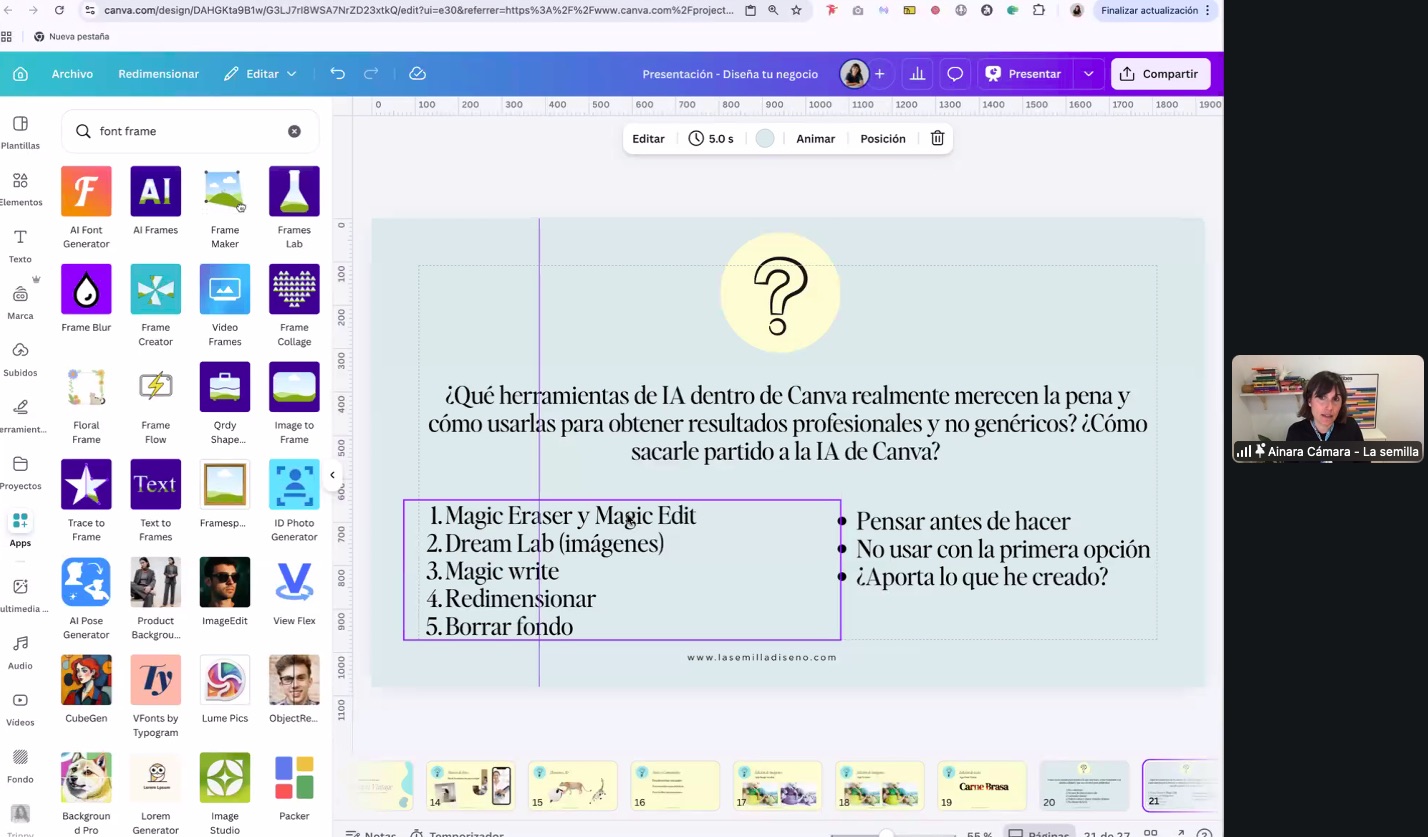Open the comments speech bubble
The image size is (1428, 837).
pyautogui.click(x=955, y=74)
